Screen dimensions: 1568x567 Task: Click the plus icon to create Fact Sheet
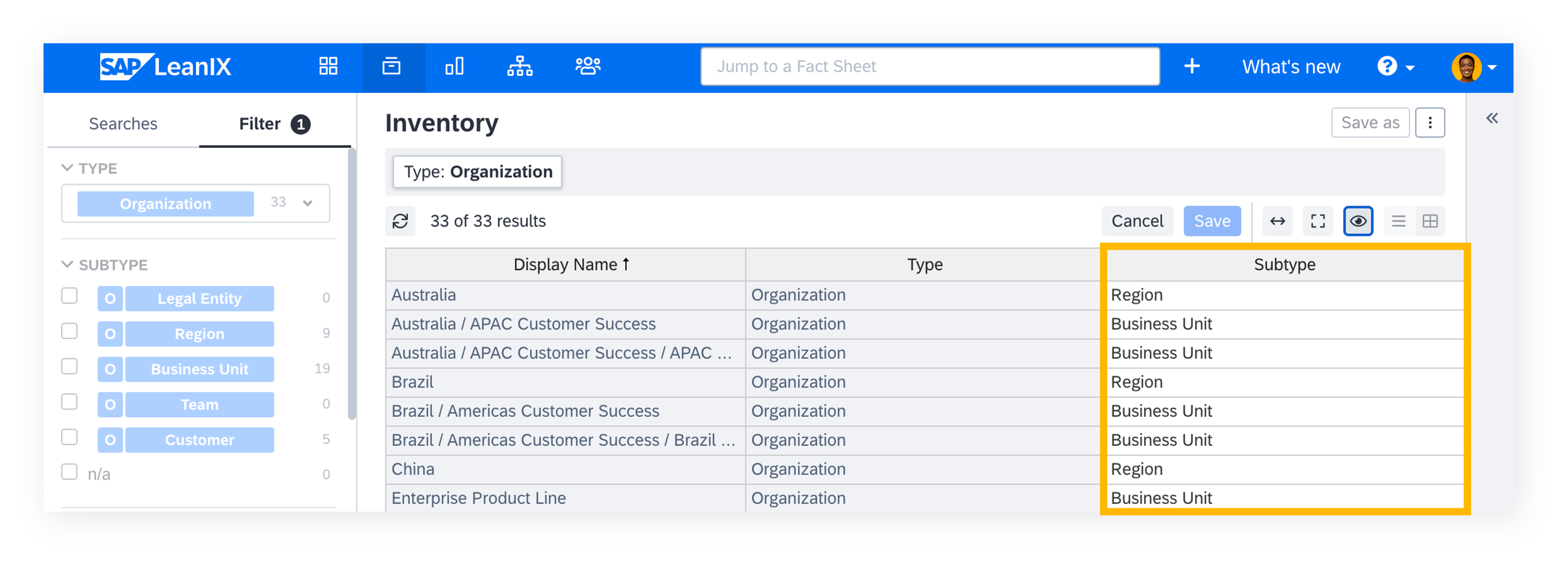[1192, 66]
